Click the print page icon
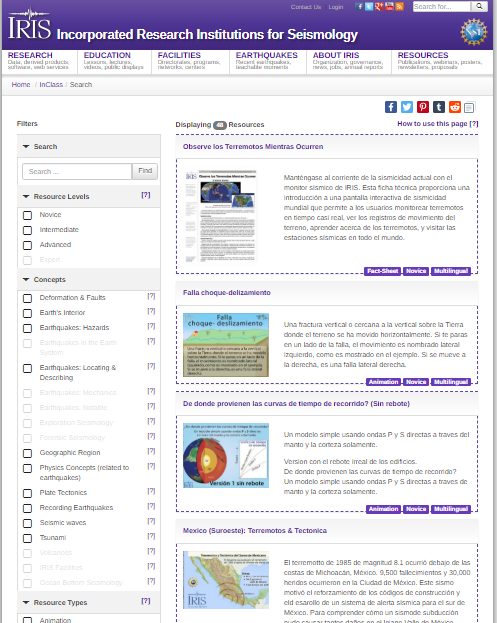This screenshot has height=623, width=497. tap(469, 107)
